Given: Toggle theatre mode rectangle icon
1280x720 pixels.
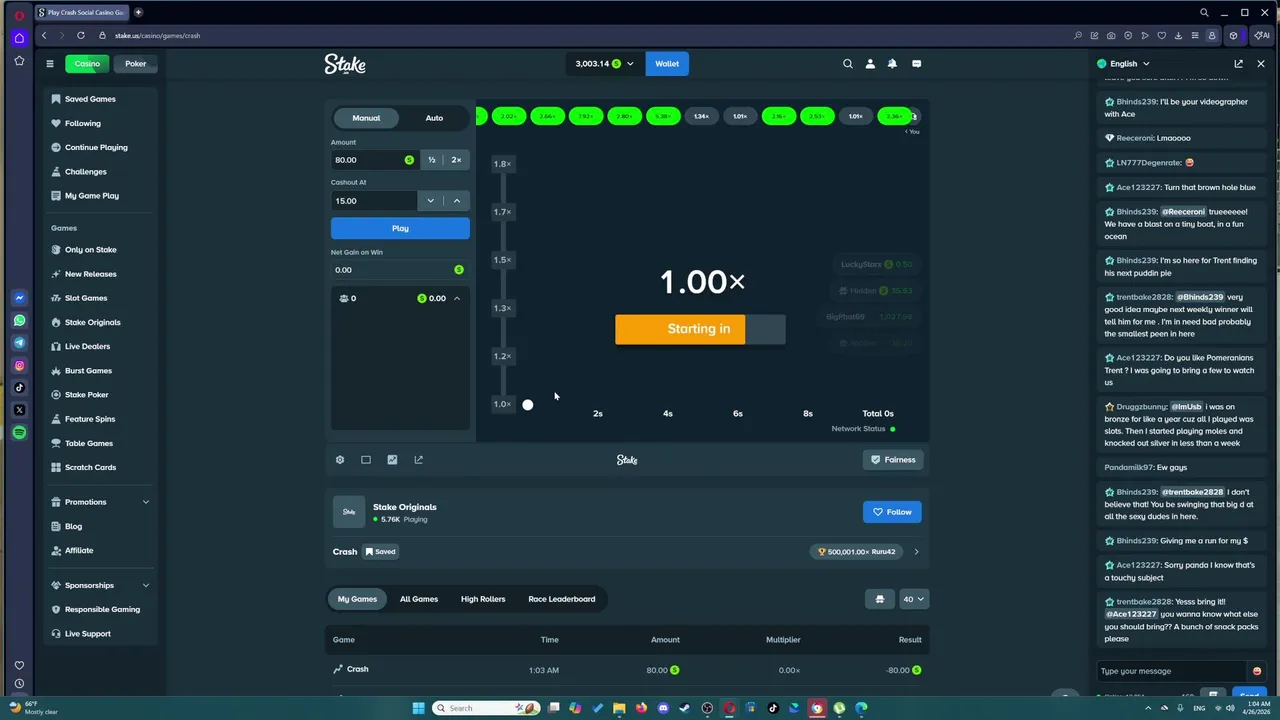Looking at the screenshot, I should coord(366,460).
